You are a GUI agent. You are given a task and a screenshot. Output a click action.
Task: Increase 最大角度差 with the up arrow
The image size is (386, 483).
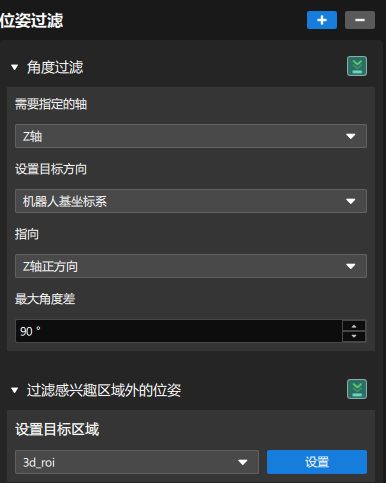354,326
